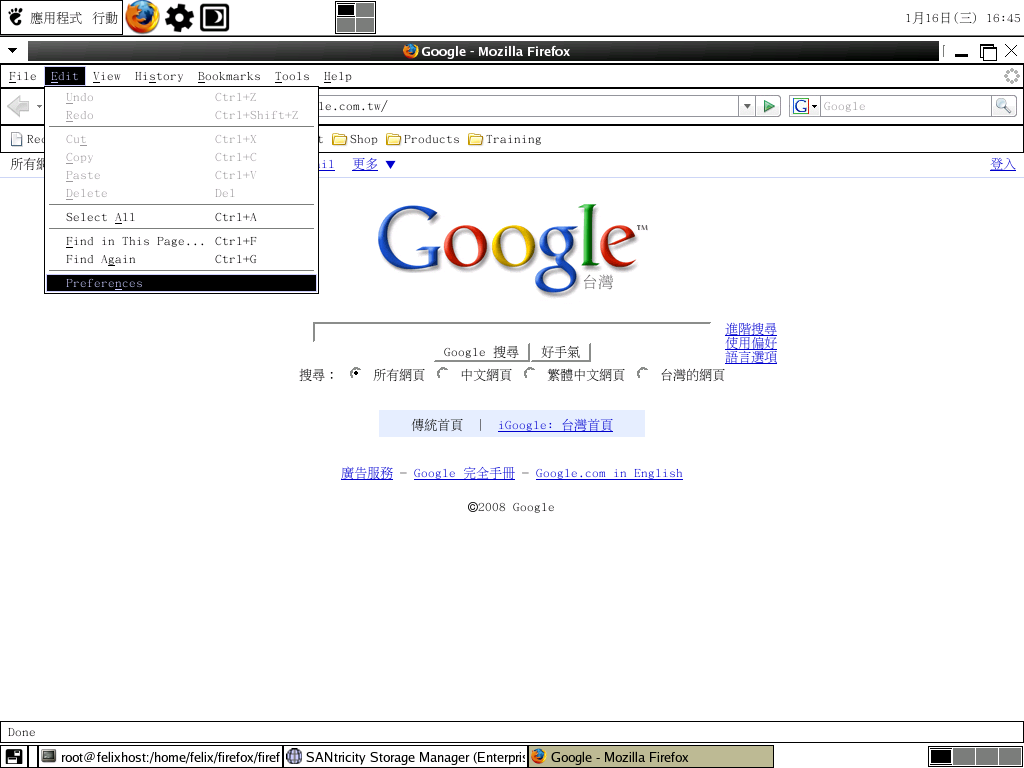
Task: Click the Firefox throbber activity icon
Action: coord(1012,76)
